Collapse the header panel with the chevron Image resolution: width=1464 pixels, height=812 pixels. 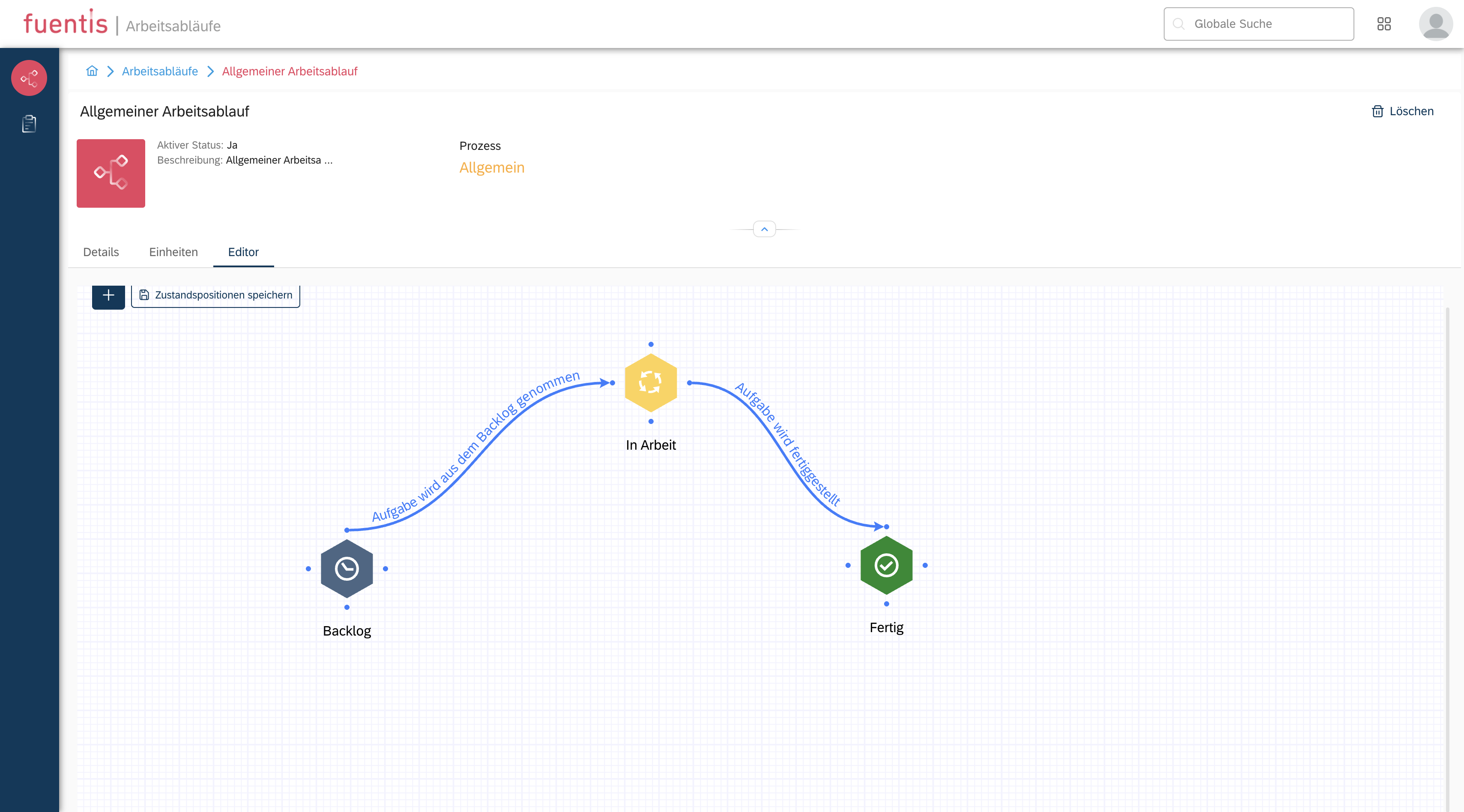pyautogui.click(x=765, y=230)
